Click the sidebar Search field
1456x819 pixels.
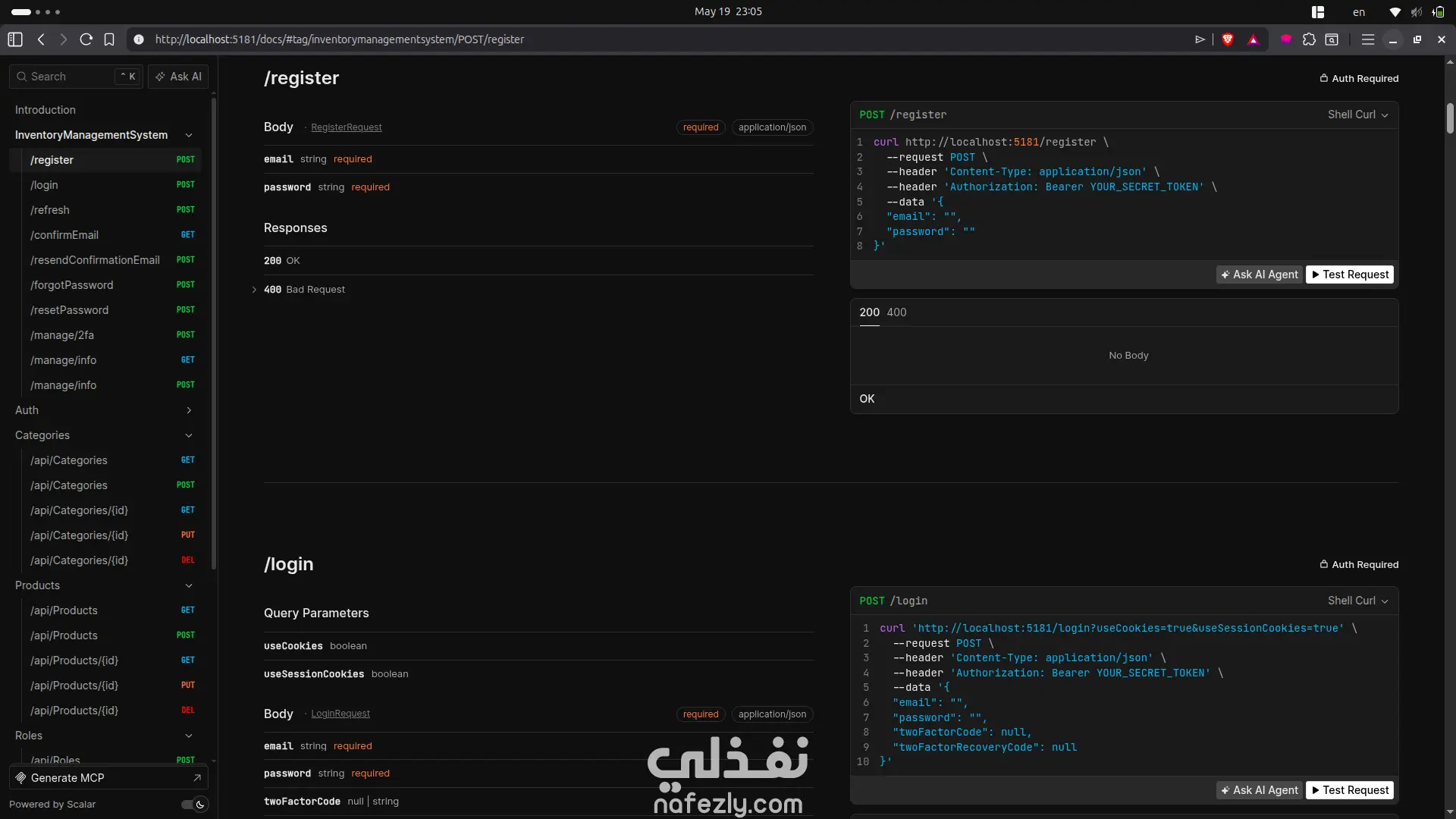point(75,77)
